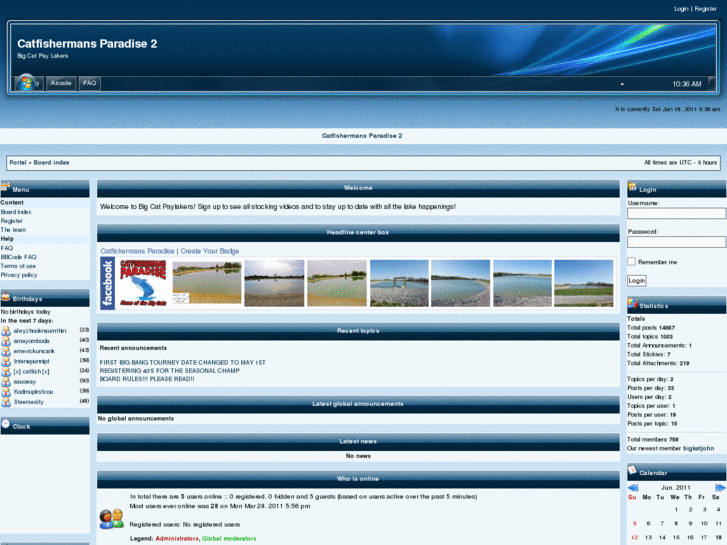The width and height of the screenshot is (727, 545).
Task: Open The team in the Menu sidebar
Action: click(x=13, y=230)
